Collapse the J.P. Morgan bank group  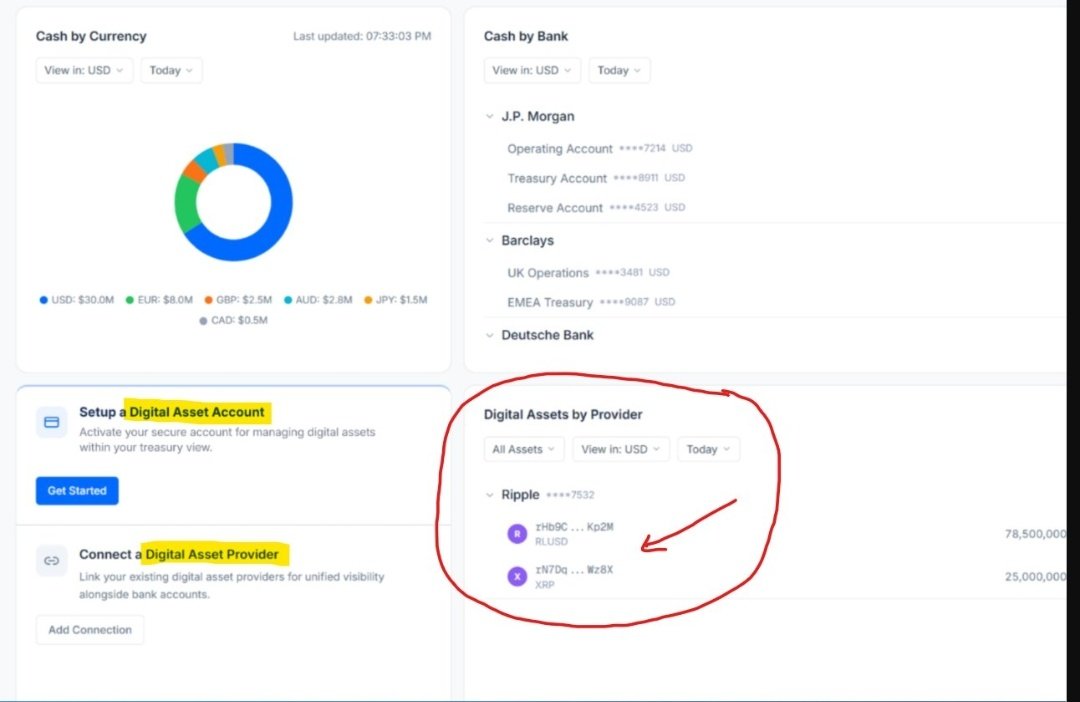[x=490, y=116]
